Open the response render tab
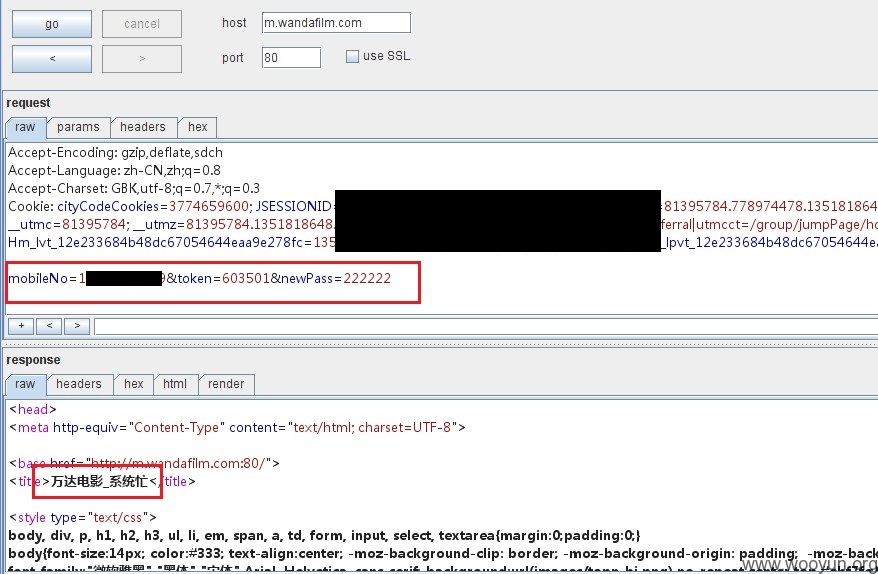Image resolution: width=878 pixels, height=574 pixels. tap(226, 384)
